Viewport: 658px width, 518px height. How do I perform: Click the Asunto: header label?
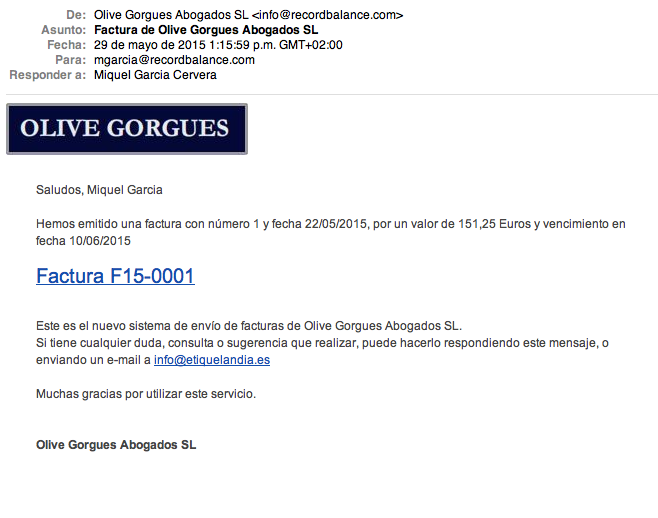point(63,30)
